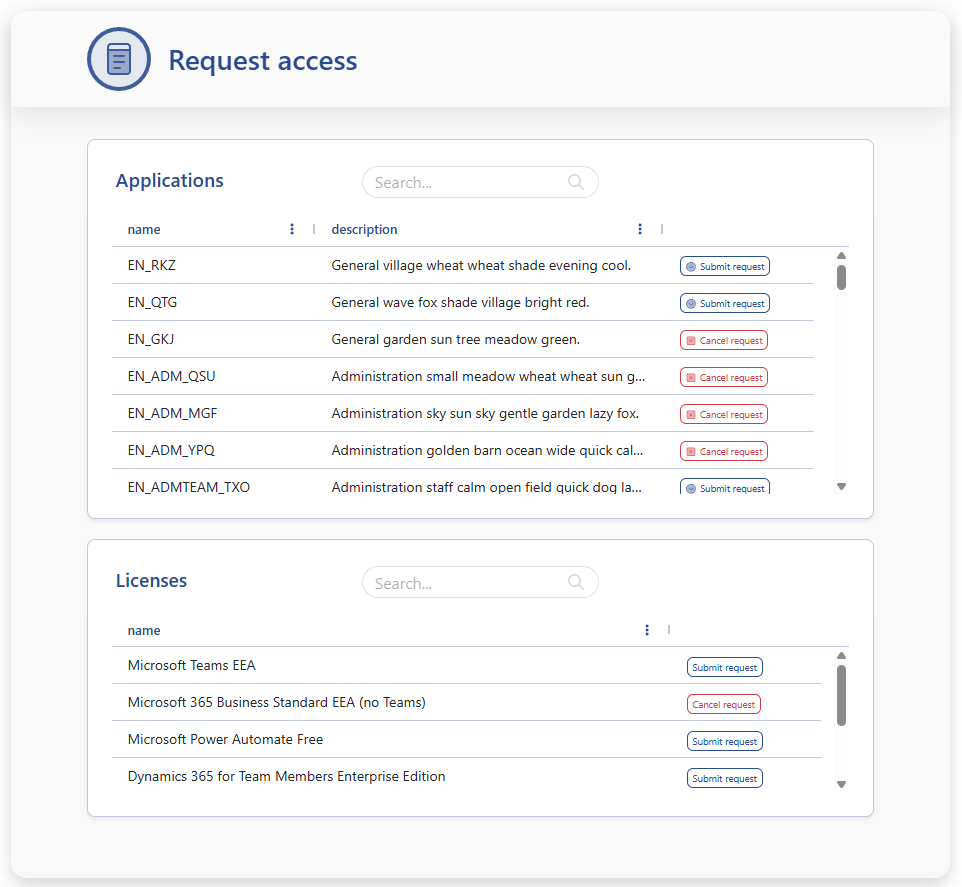Viewport: 962px width, 887px height.
Task: Click the Microsoft Teams EEA license name
Action: (191, 665)
